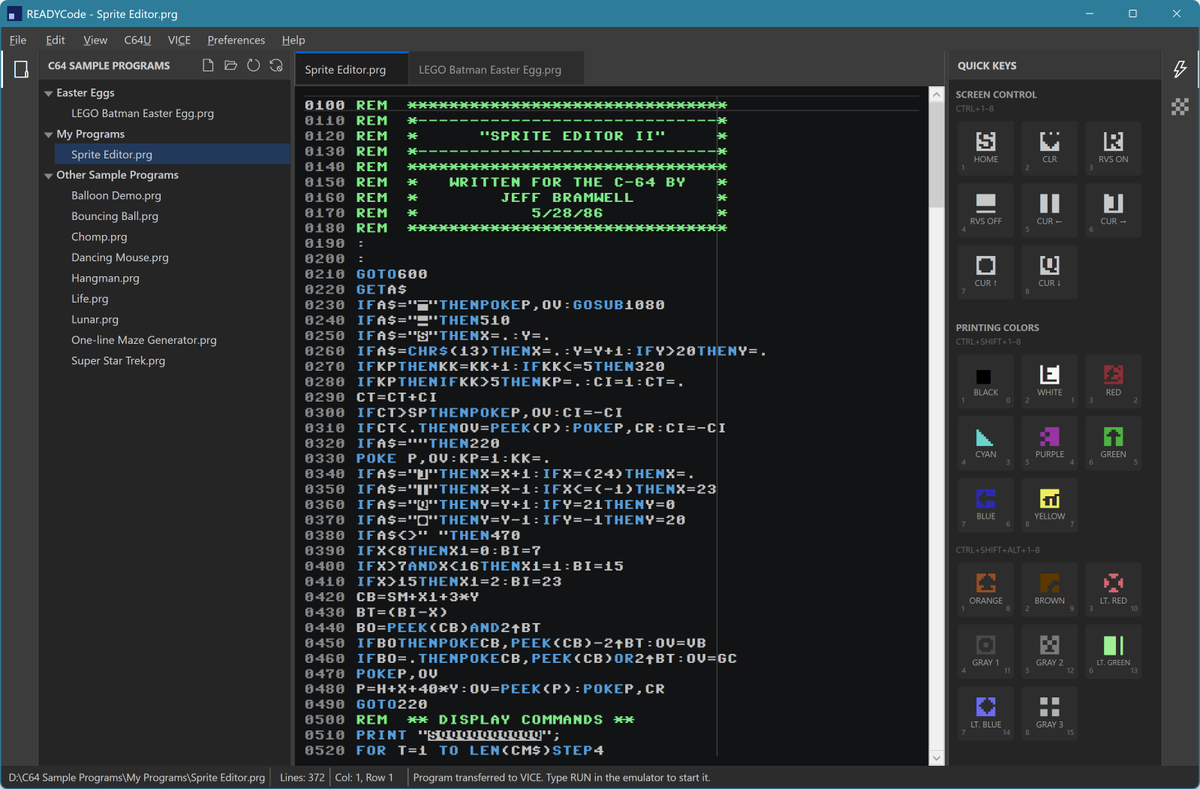Insert the cursor down (CUR ↓) key
The image size is (1200, 789).
pyautogui.click(x=1050, y=272)
